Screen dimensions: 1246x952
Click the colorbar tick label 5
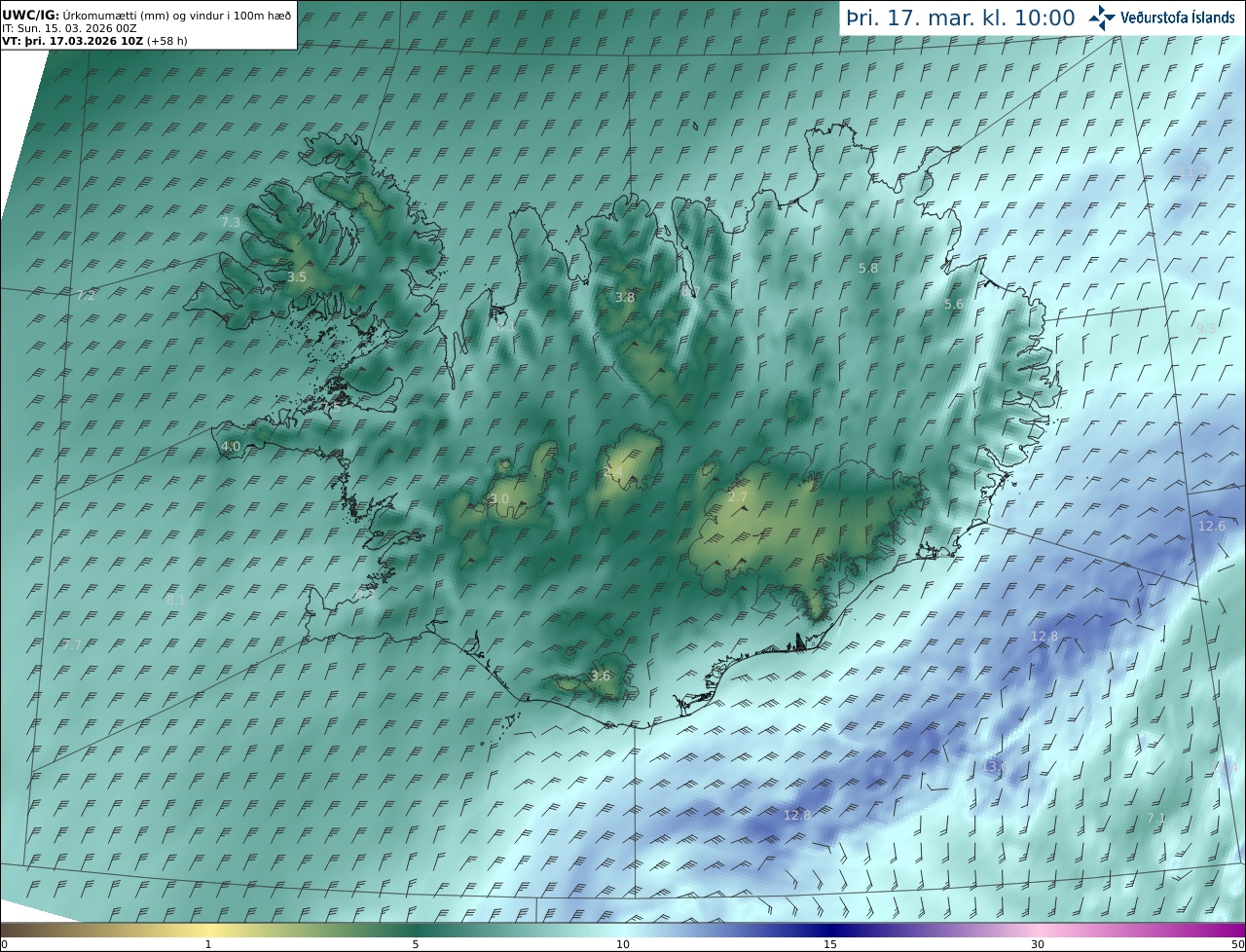click(x=416, y=944)
